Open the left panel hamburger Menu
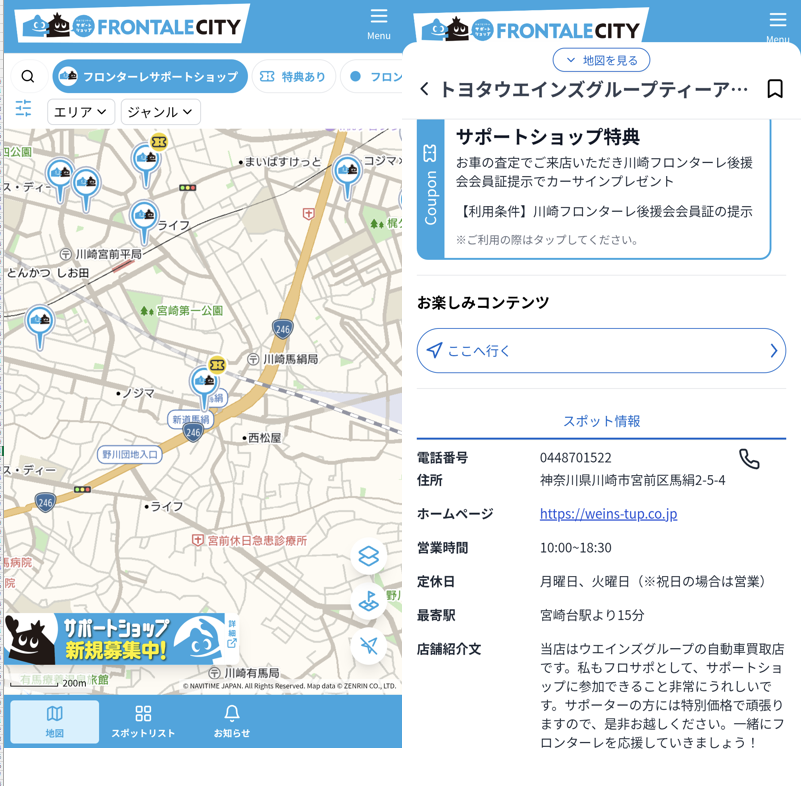Image resolution: width=804 pixels, height=786 pixels. (378, 23)
